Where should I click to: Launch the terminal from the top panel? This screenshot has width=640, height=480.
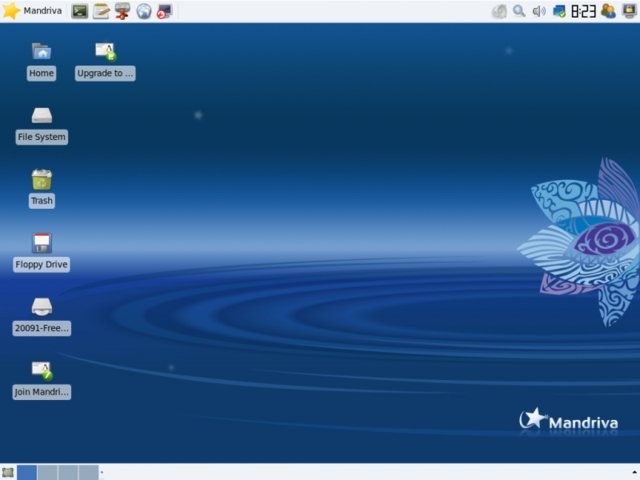click(80, 11)
